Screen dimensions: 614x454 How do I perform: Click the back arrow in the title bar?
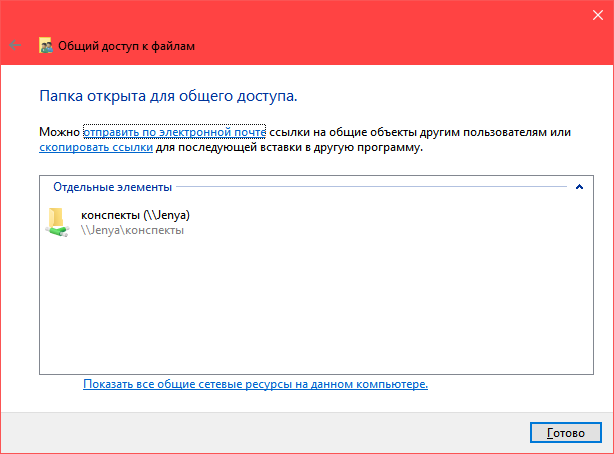tap(15, 45)
